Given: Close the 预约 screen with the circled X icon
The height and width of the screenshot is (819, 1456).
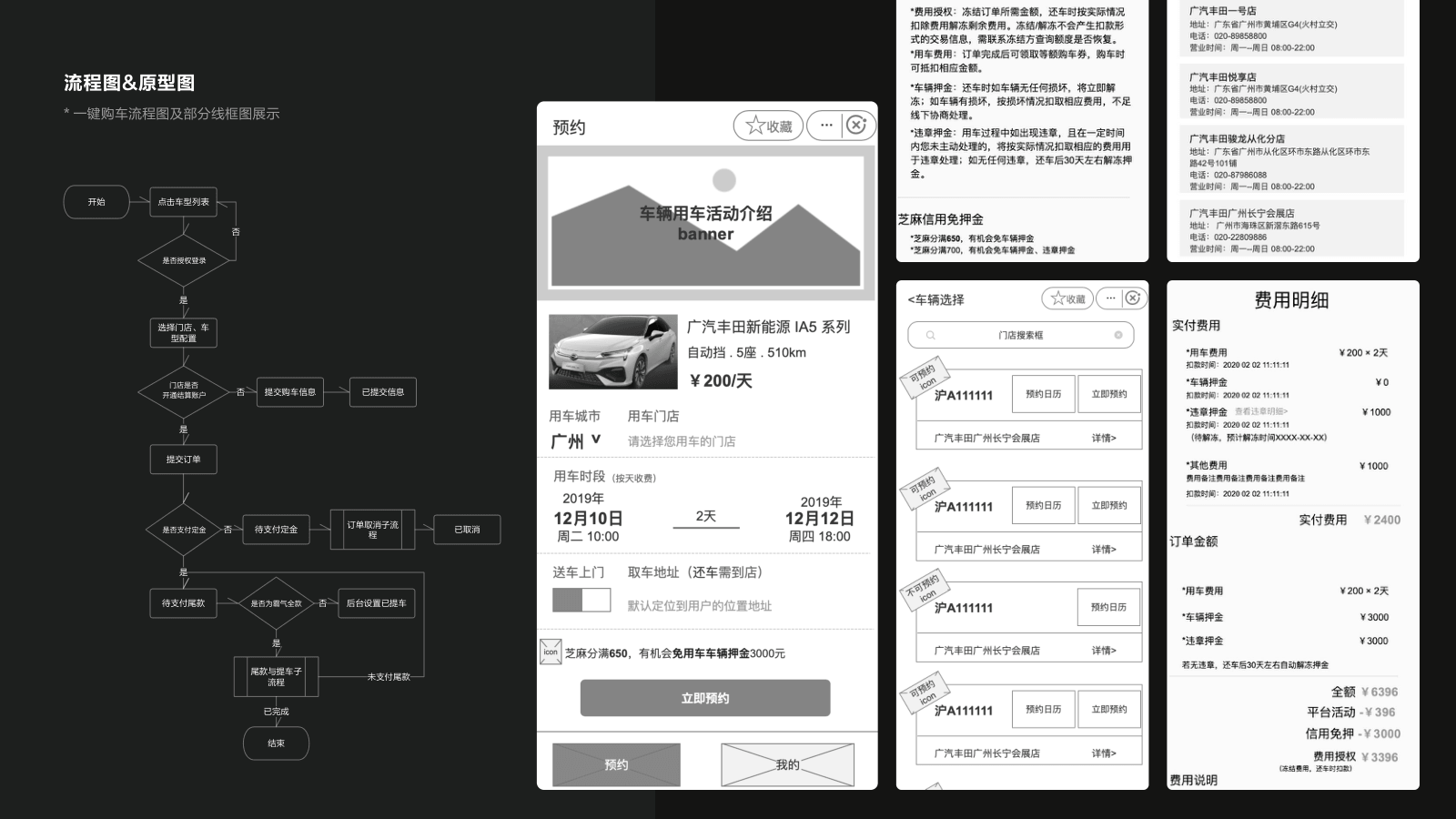Looking at the screenshot, I should click(856, 126).
